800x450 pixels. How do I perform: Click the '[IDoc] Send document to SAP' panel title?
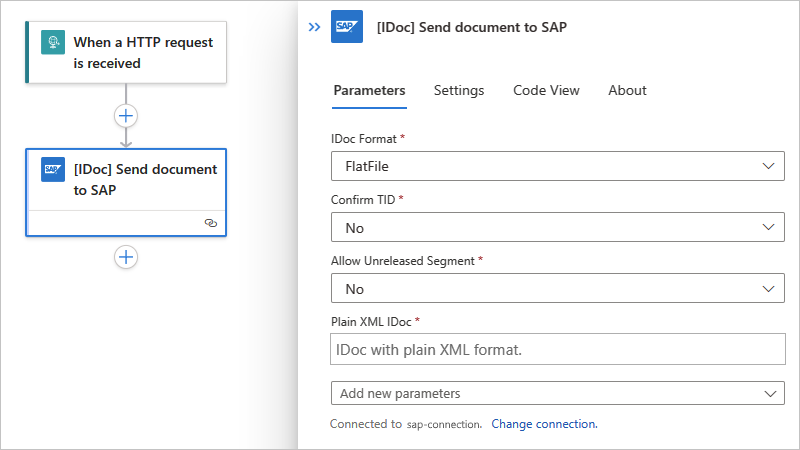pyautogui.click(x=472, y=27)
